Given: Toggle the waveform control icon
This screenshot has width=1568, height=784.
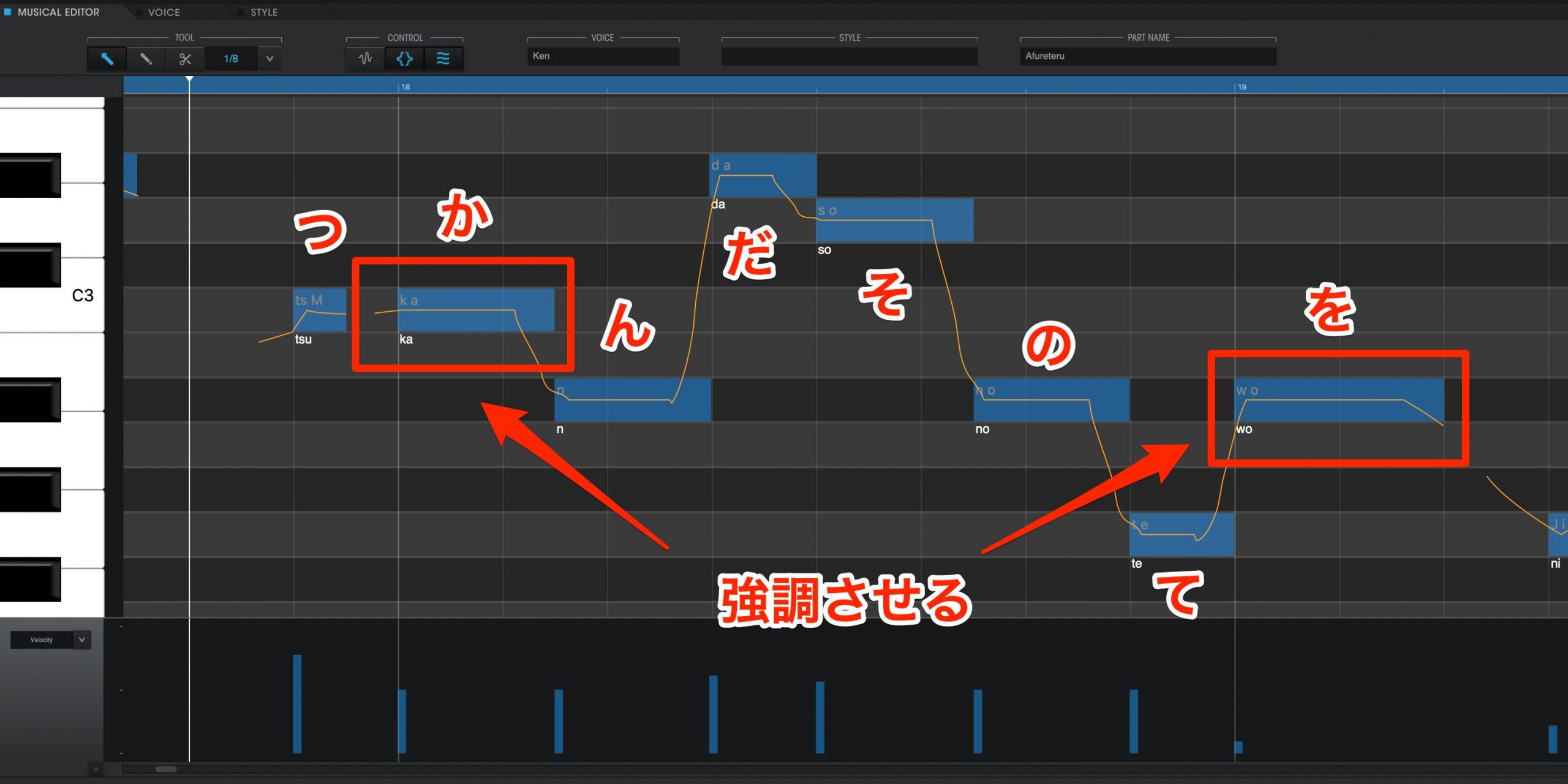Looking at the screenshot, I should tap(366, 59).
